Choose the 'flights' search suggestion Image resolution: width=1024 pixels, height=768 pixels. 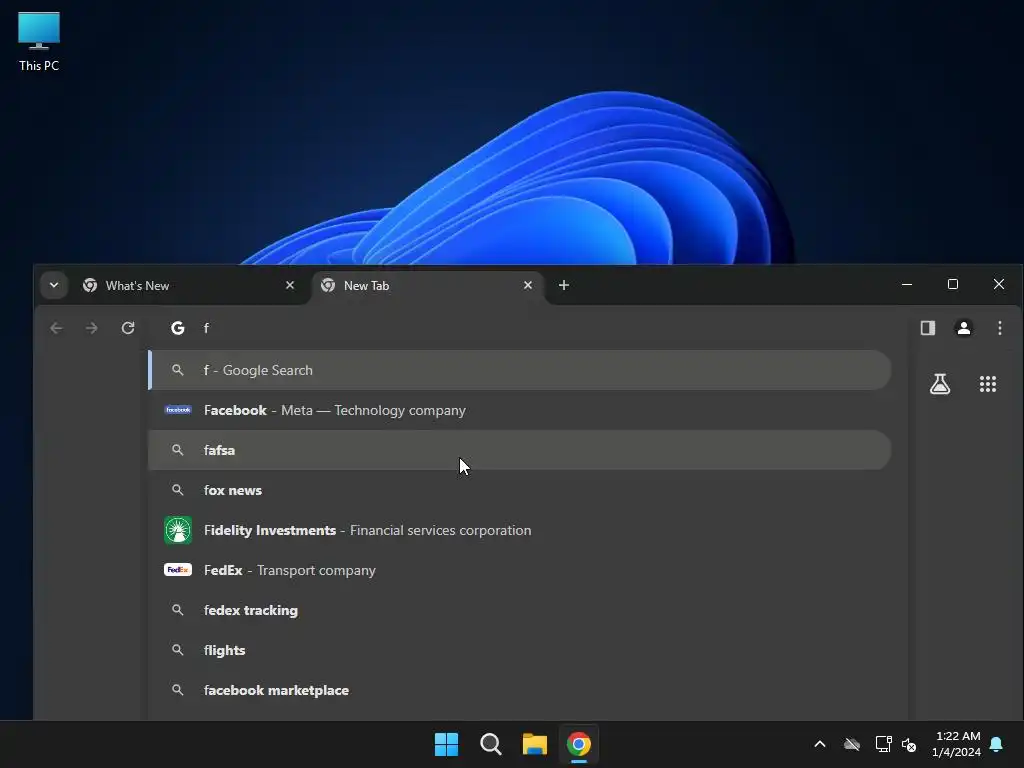(x=520, y=650)
